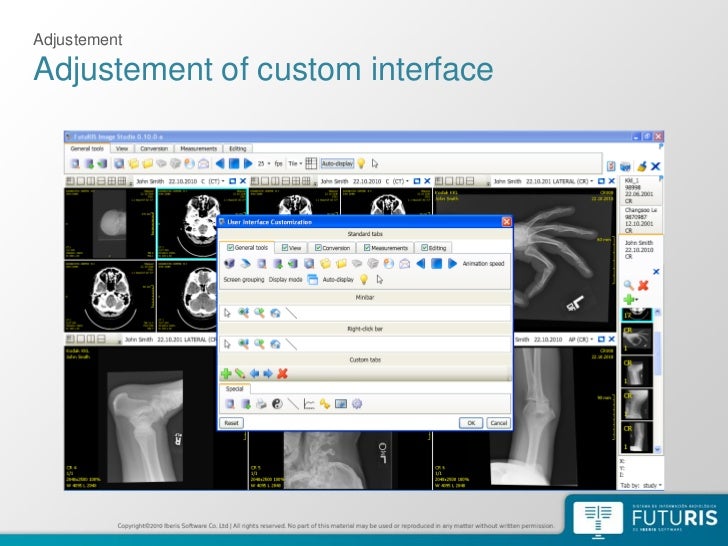Click the magnifier search icon in right panel
Viewport: 728px width, 546px height.
(629, 286)
